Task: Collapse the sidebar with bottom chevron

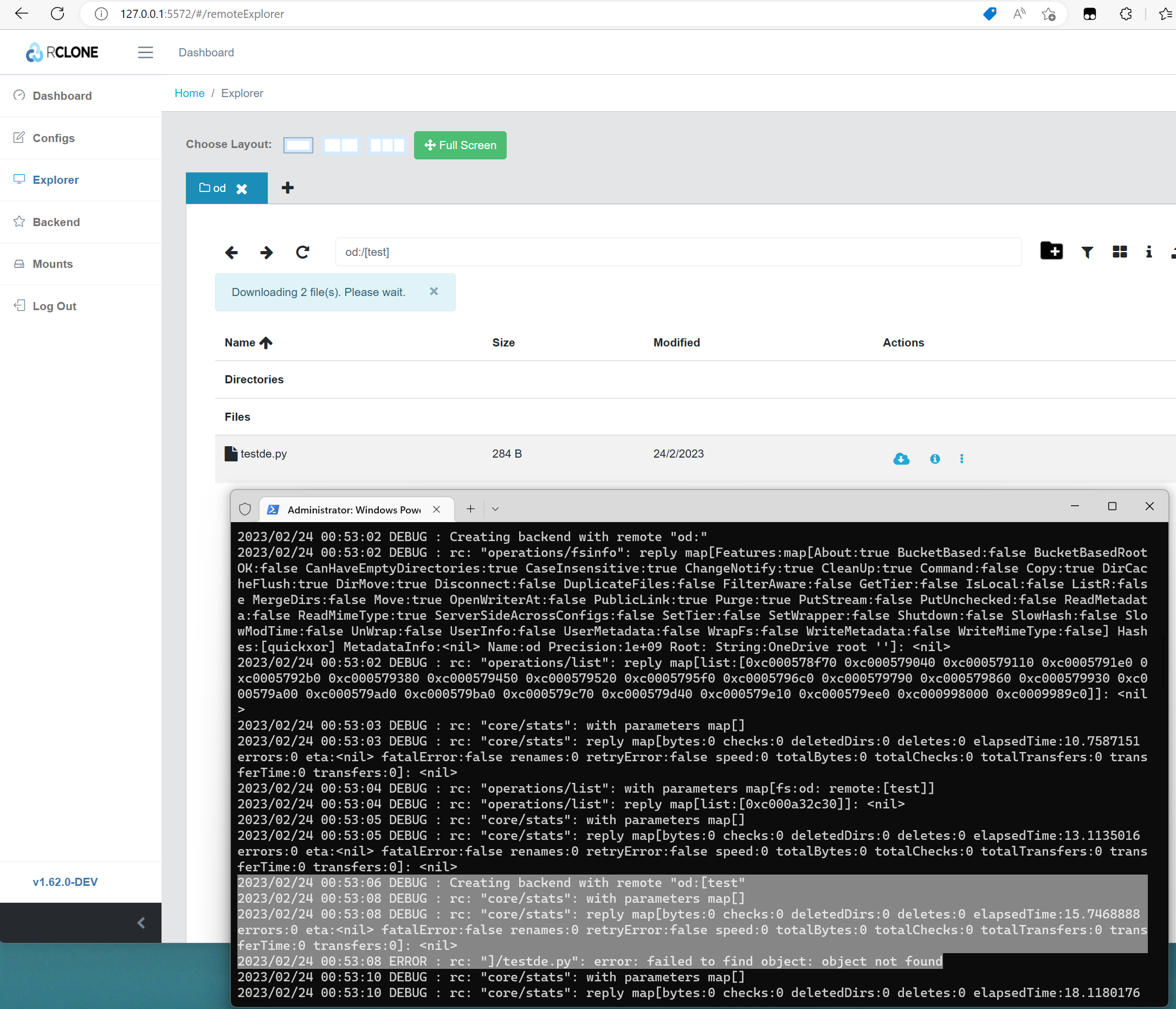Action: tap(141, 923)
